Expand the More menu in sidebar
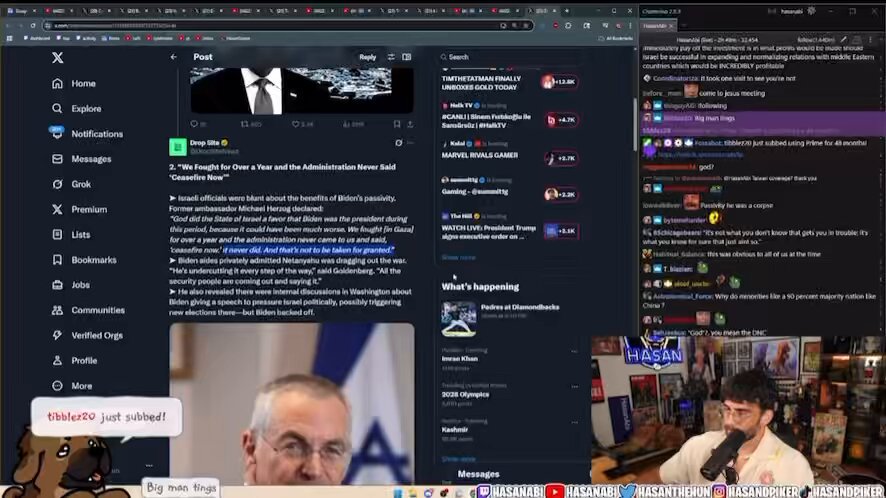 pyautogui.click(x=72, y=386)
